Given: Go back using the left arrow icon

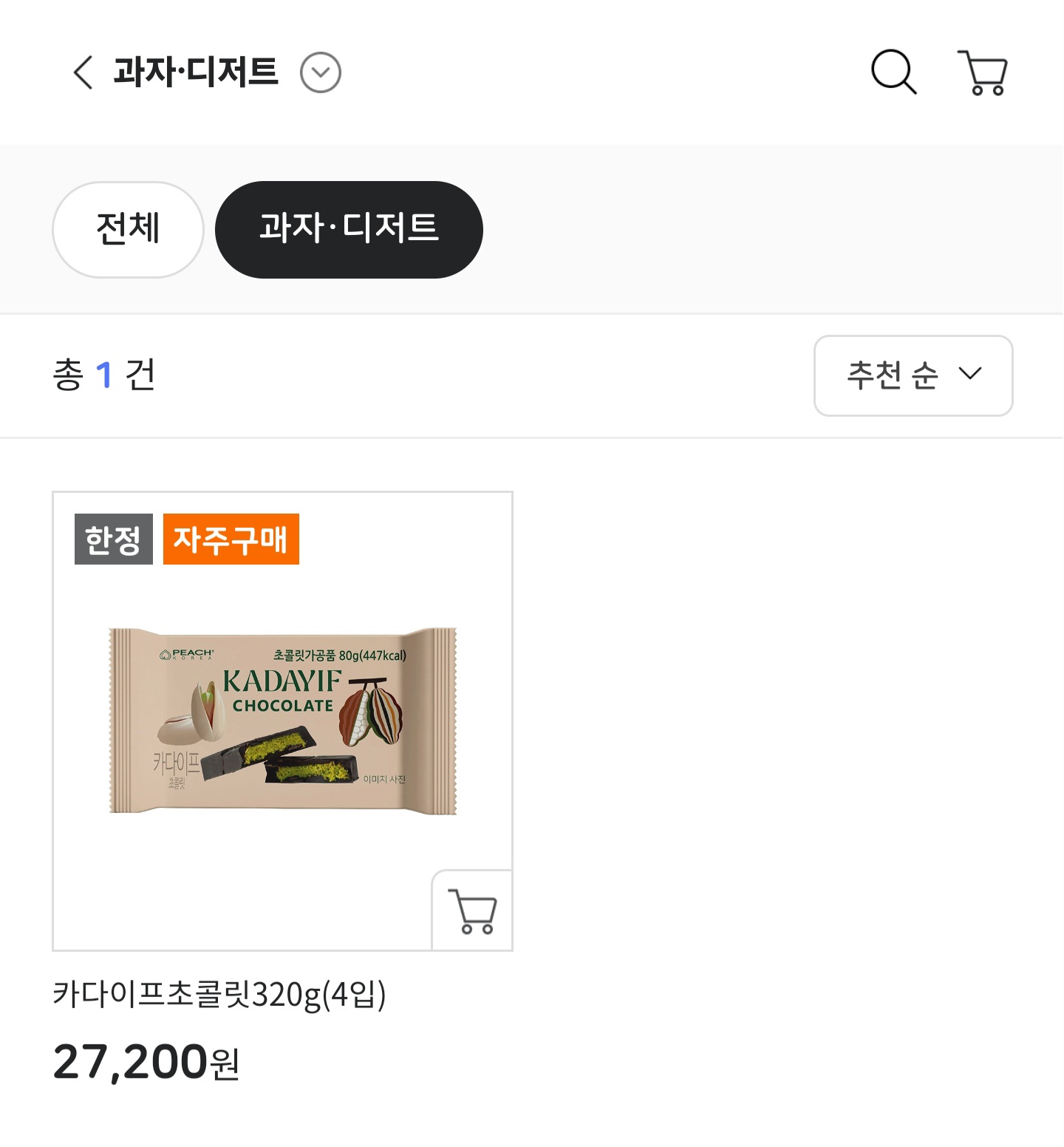Looking at the screenshot, I should [83, 72].
